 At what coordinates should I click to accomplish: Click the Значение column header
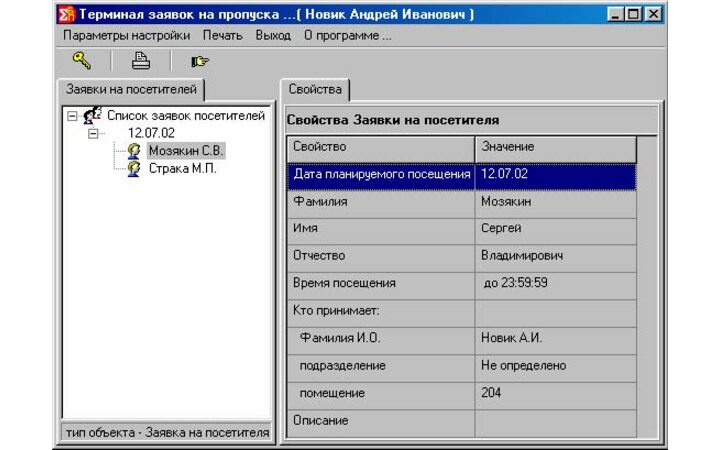click(x=556, y=149)
